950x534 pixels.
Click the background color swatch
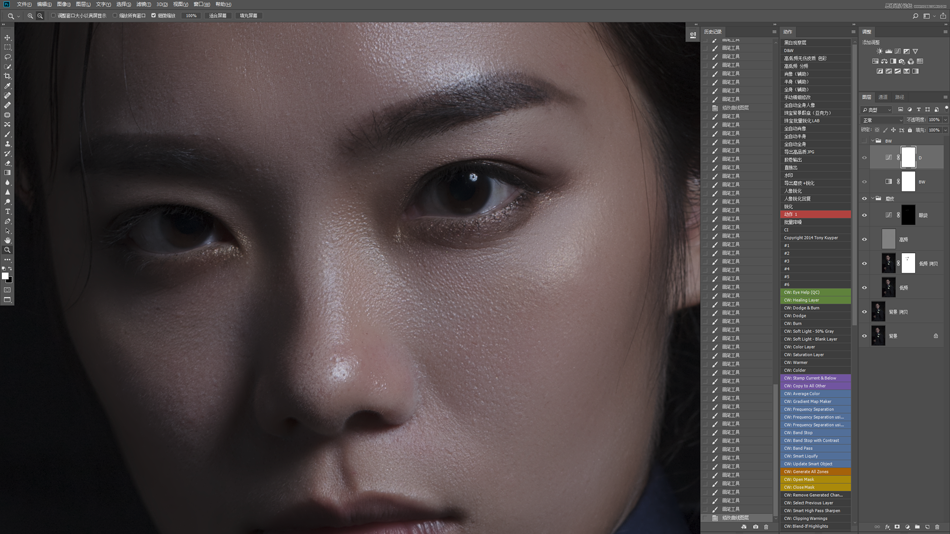(9, 279)
